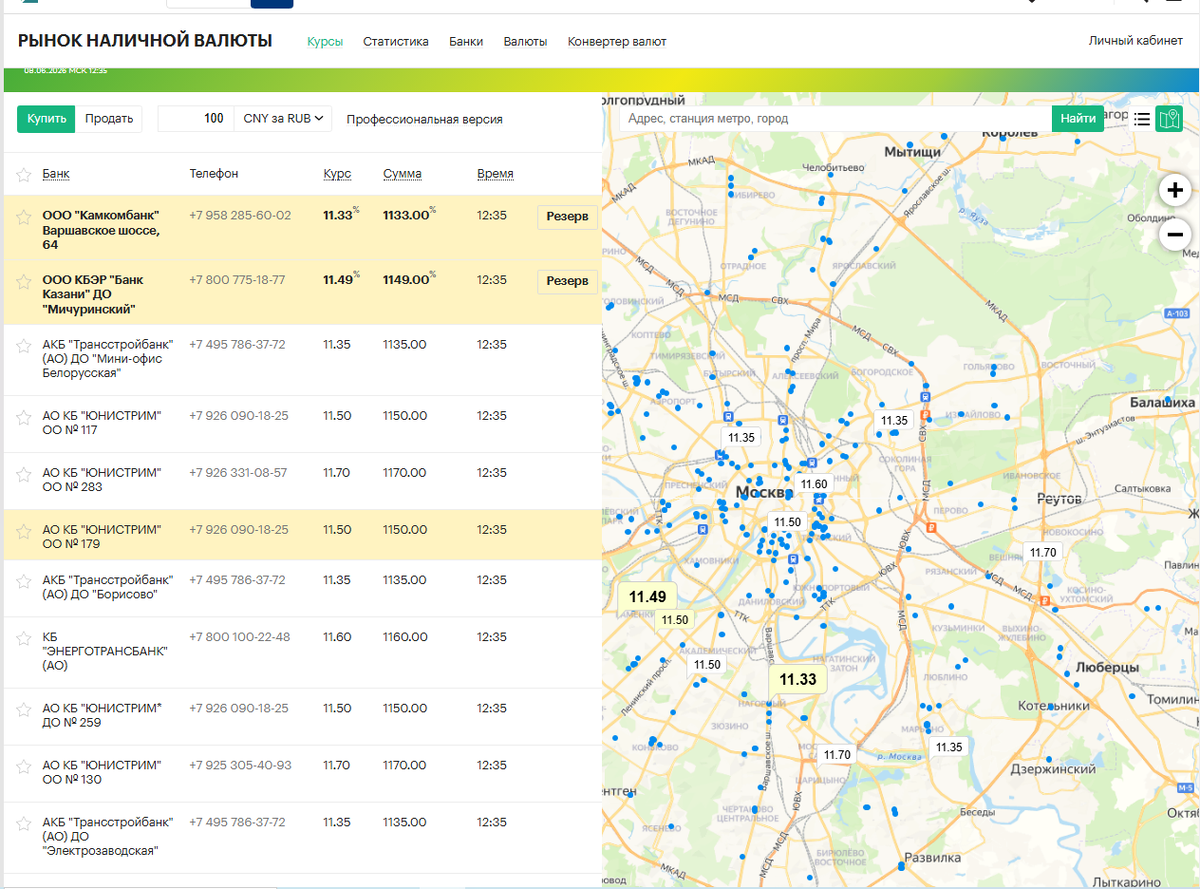Toggle star for Банк Казани Мичуринский
Viewport: 1200px width, 889px height.
click(24, 281)
